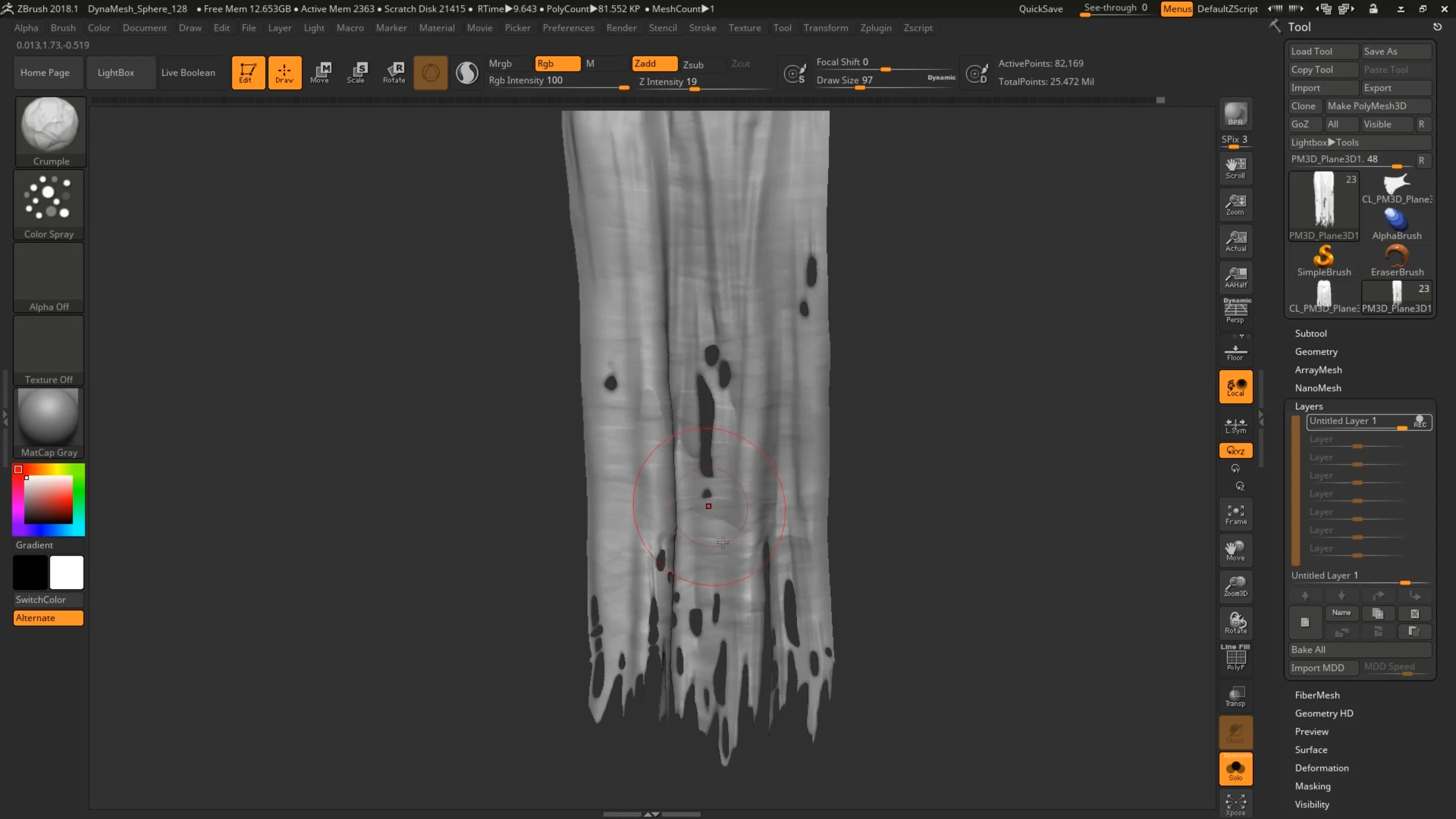This screenshot has height=819, width=1456.
Task: Activate the Frame view icon
Action: (1236, 515)
